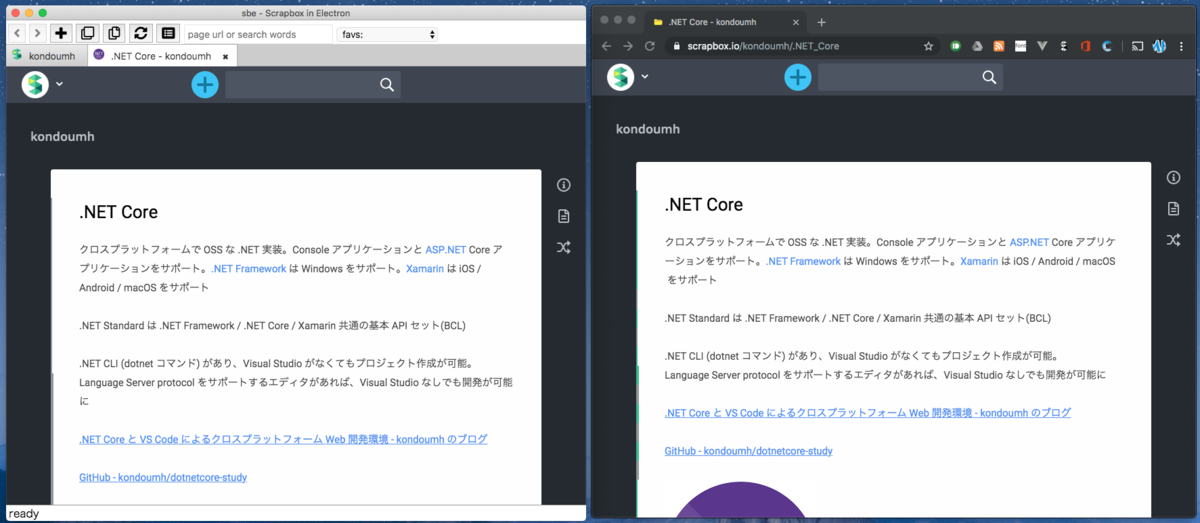This screenshot has width=1200, height=523.
Task: Open page info icon in Chrome window
Action: tap(1174, 178)
